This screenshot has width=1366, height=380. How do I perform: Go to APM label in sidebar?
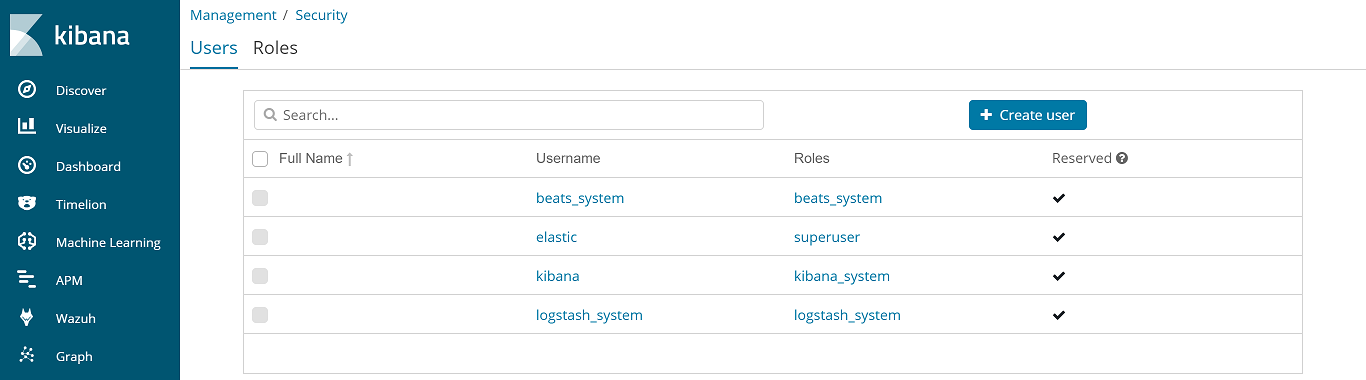coord(69,280)
